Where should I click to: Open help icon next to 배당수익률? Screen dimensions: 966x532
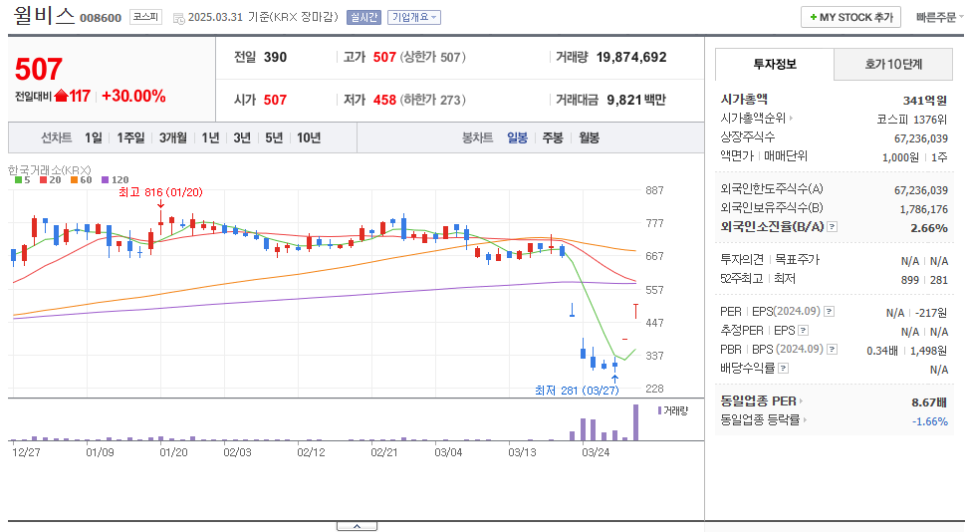(x=784, y=368)
